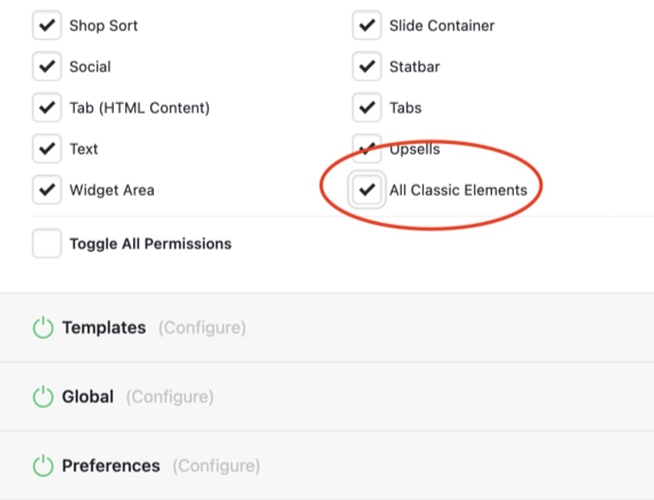Uncheck the Slide Container checkbox
The height and width of the screenshot is (500, 654).
click(367, 25)
